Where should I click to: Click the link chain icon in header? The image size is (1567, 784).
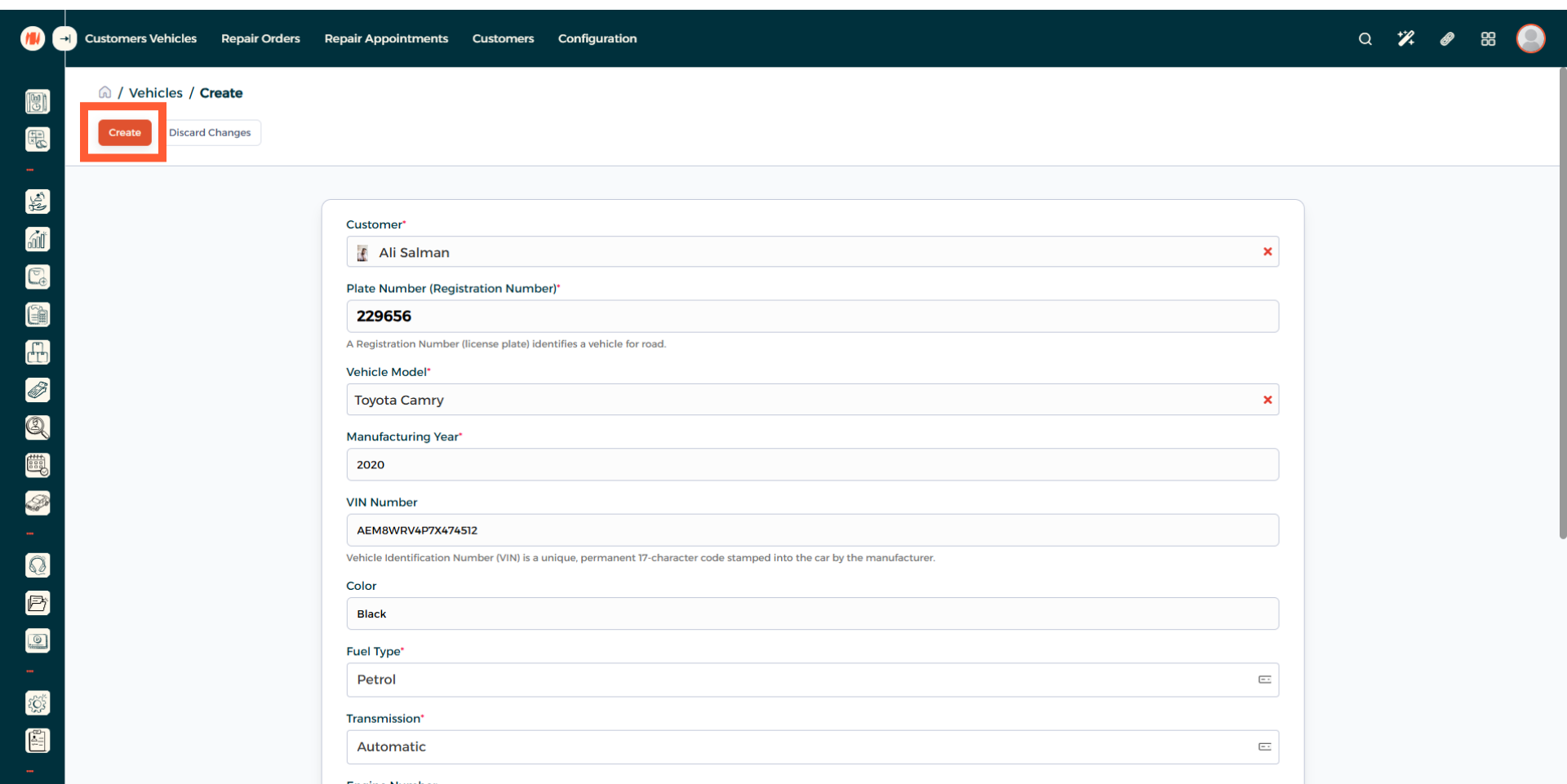click(1447, 38)
